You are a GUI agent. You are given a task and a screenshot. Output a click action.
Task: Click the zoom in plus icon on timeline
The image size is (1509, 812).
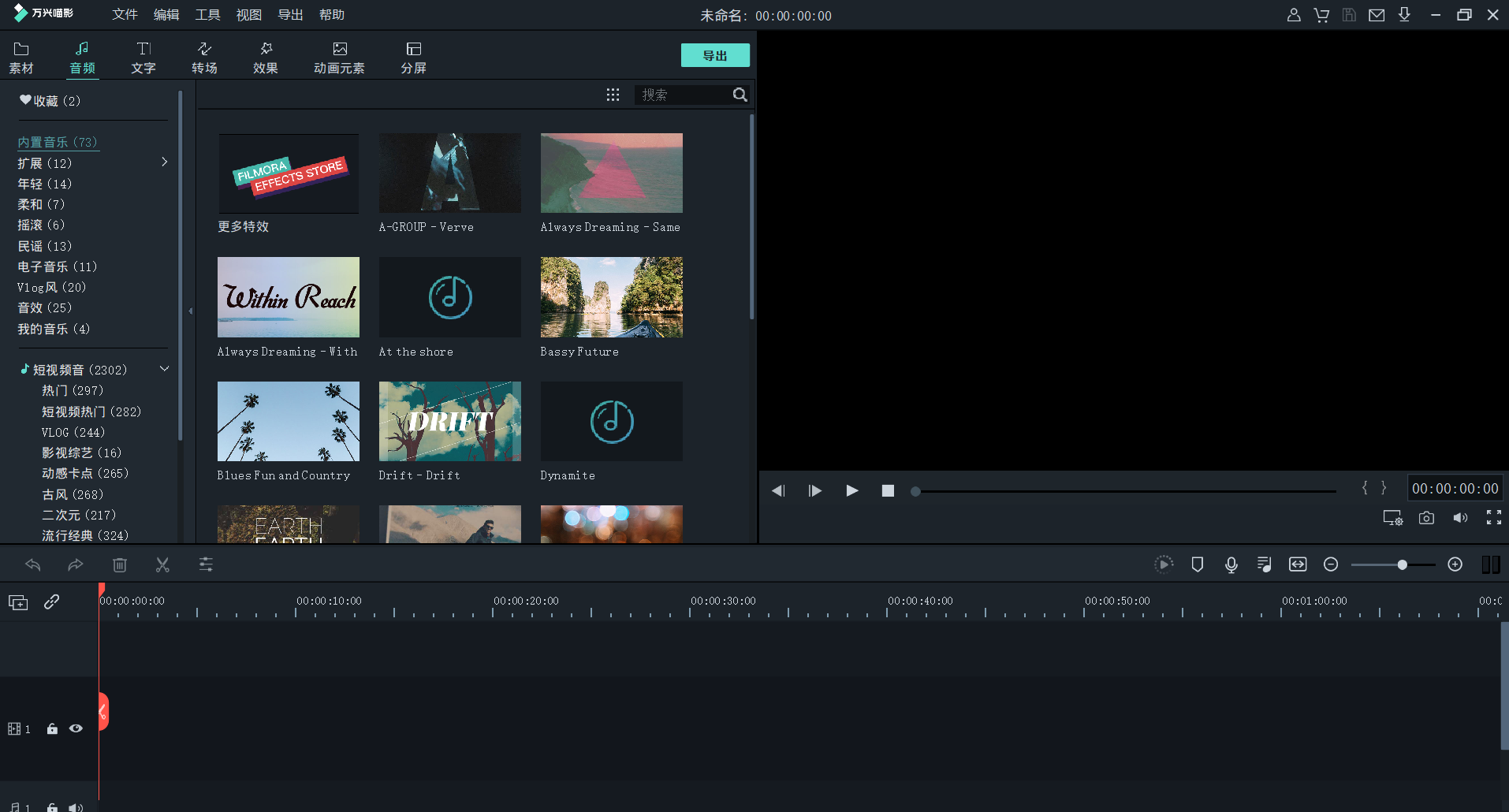pos(1455,564)
